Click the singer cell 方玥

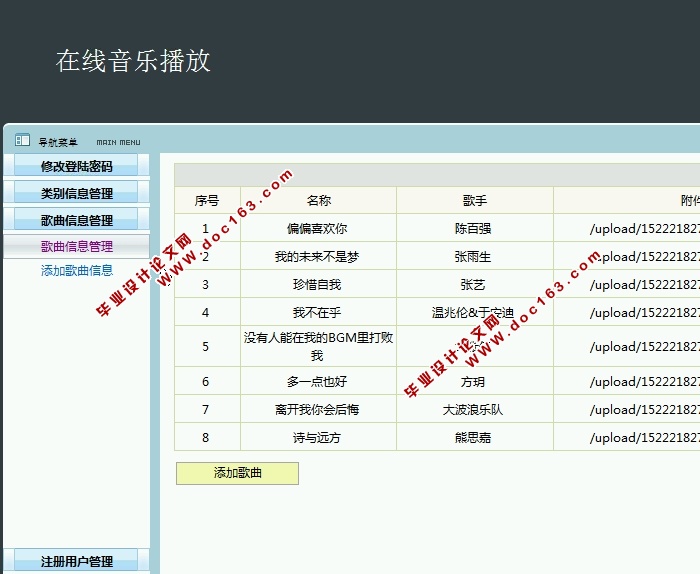[473, 382]
